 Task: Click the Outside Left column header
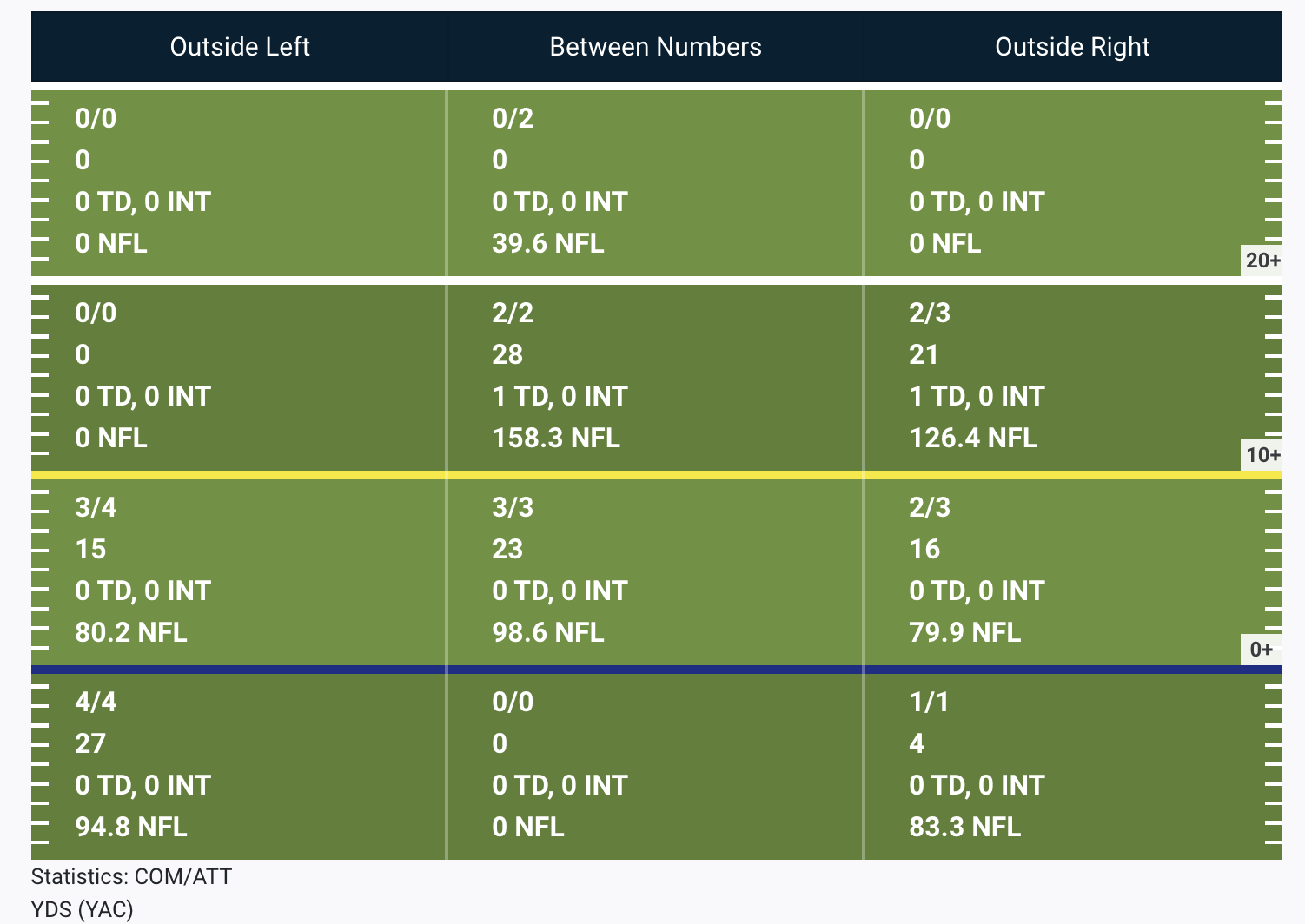pos(239,47)
